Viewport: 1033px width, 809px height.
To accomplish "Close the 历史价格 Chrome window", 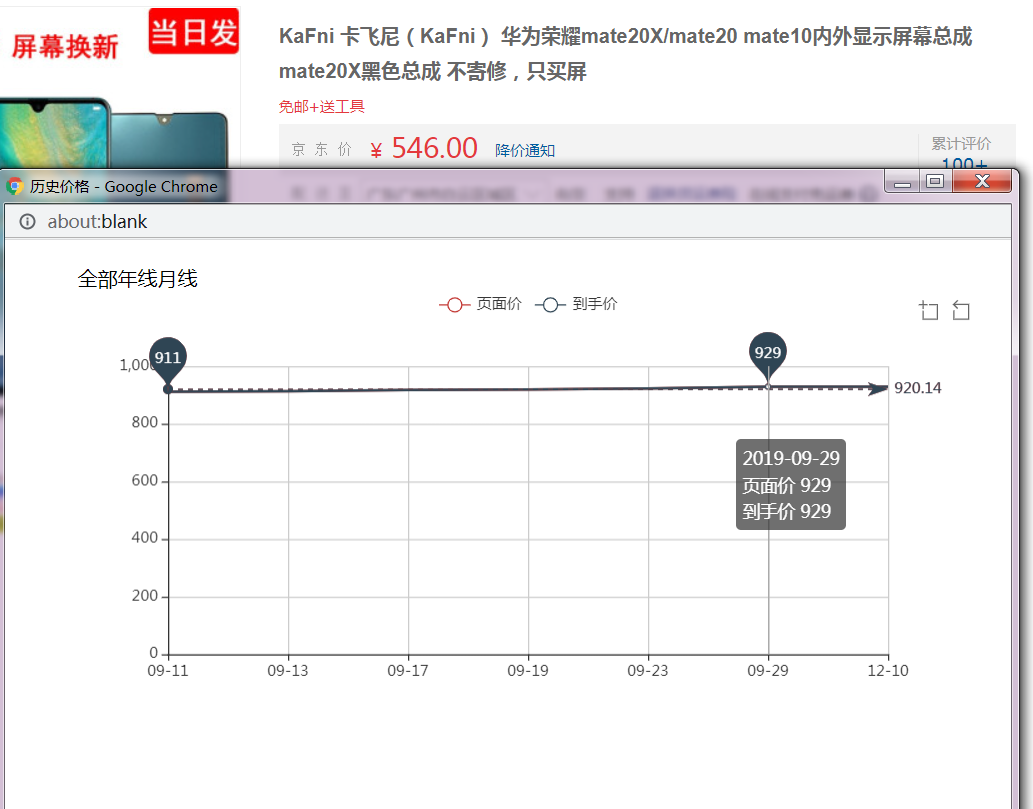I will [982, 181].
